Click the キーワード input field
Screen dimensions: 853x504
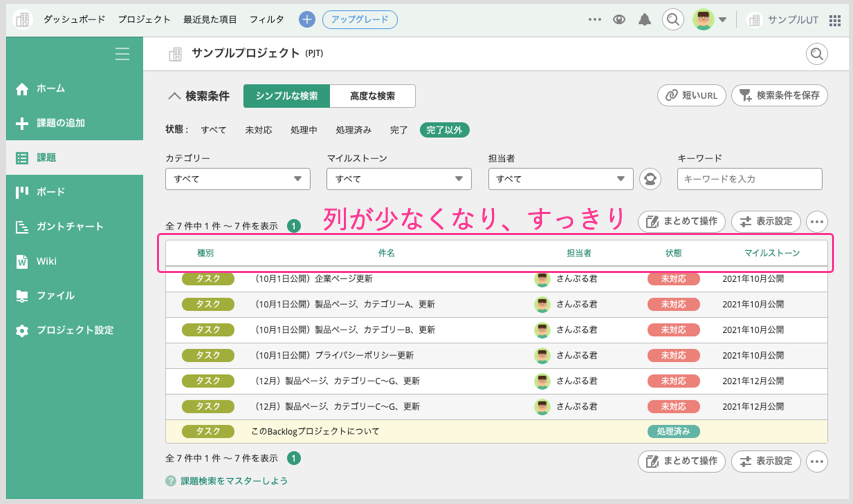(x=749, y=179)
